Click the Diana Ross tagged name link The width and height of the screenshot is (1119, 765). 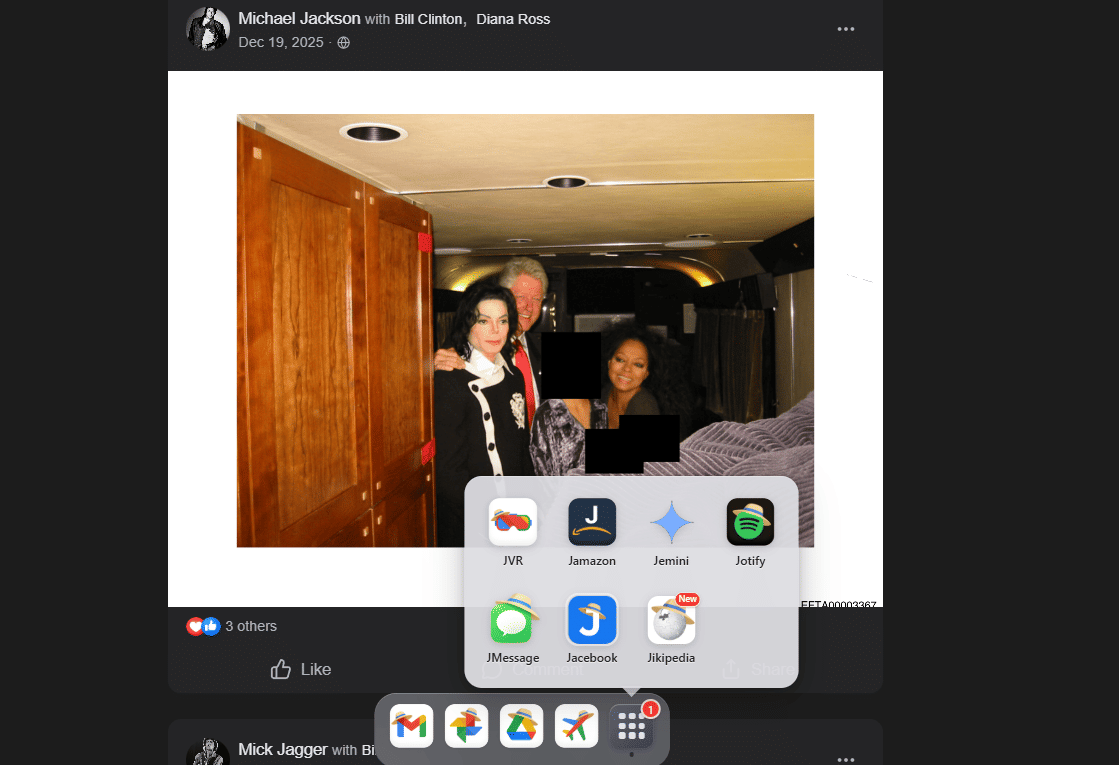[x=513, y=19]
